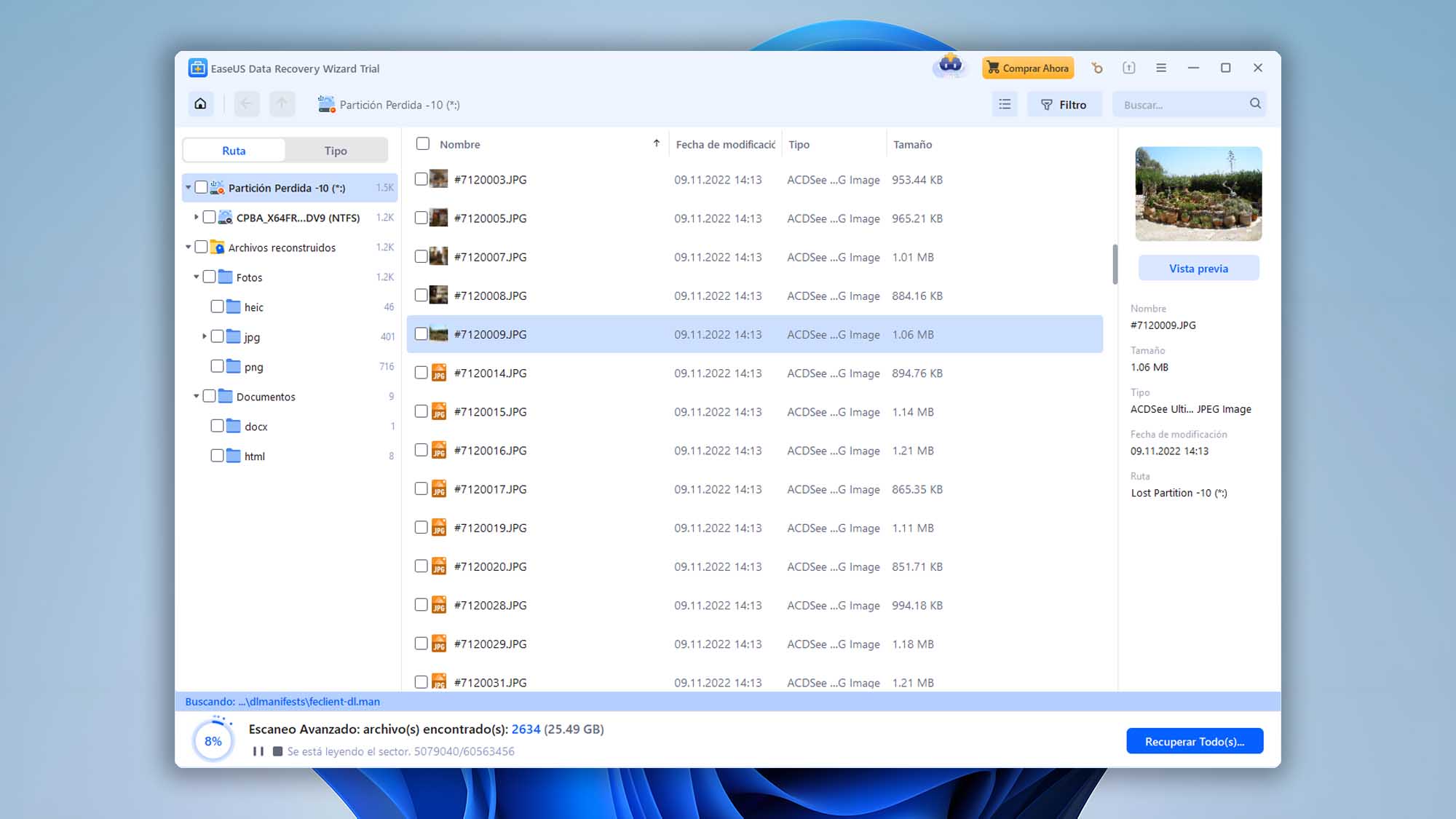The image size is (1456, 819).
Task: Click the png folder icon
Action: 234,366
